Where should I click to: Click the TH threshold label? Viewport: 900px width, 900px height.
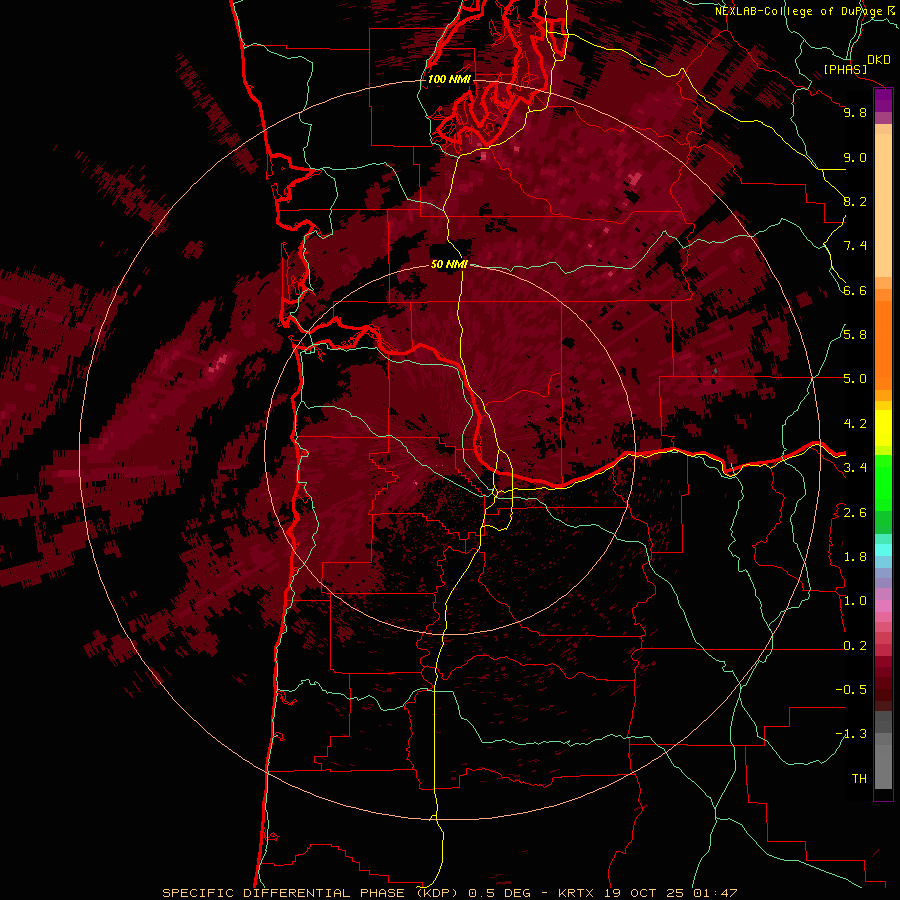point(859,779)
